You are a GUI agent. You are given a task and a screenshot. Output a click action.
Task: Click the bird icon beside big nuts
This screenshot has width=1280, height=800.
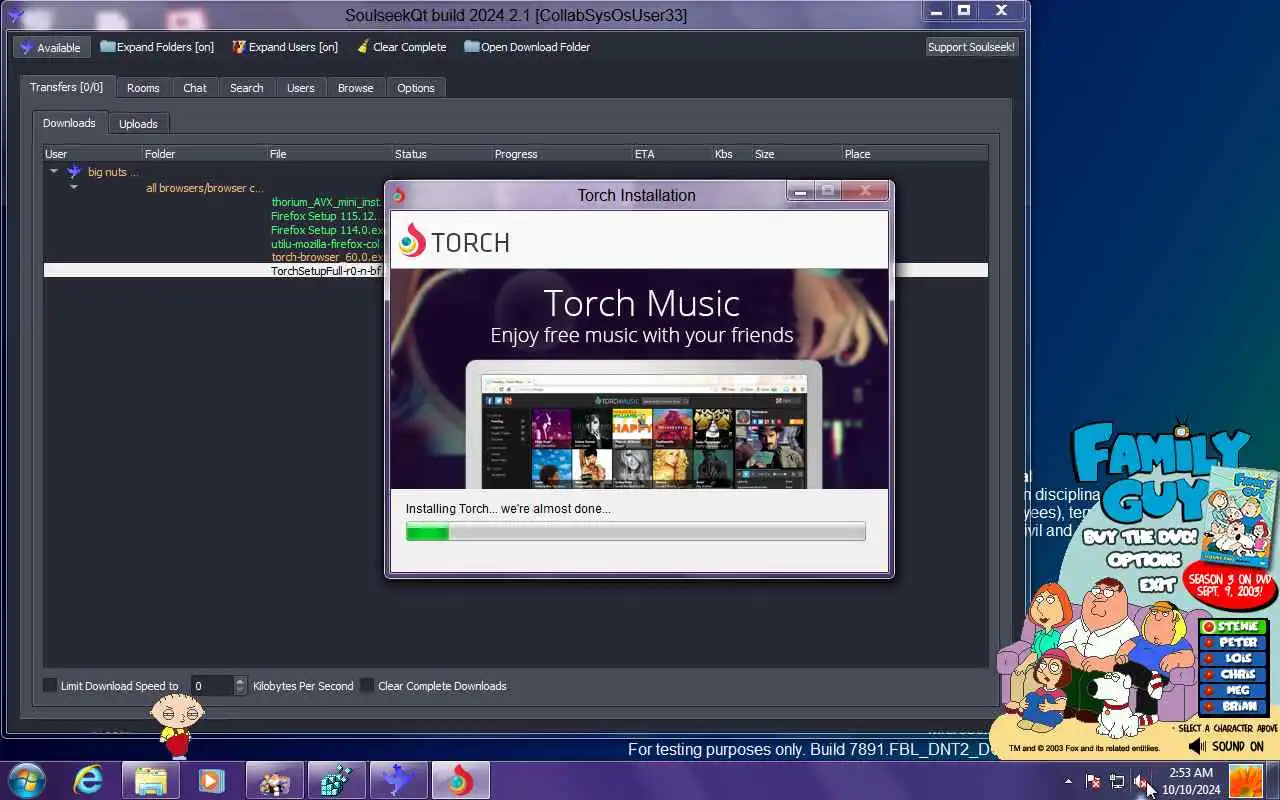pyautogui.click(x=74, y=172)
